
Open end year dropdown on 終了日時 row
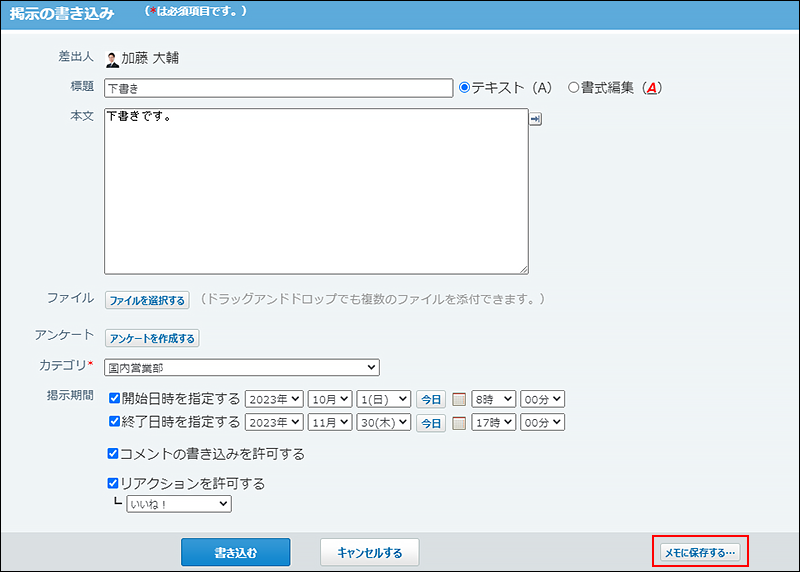pos(274,422)
